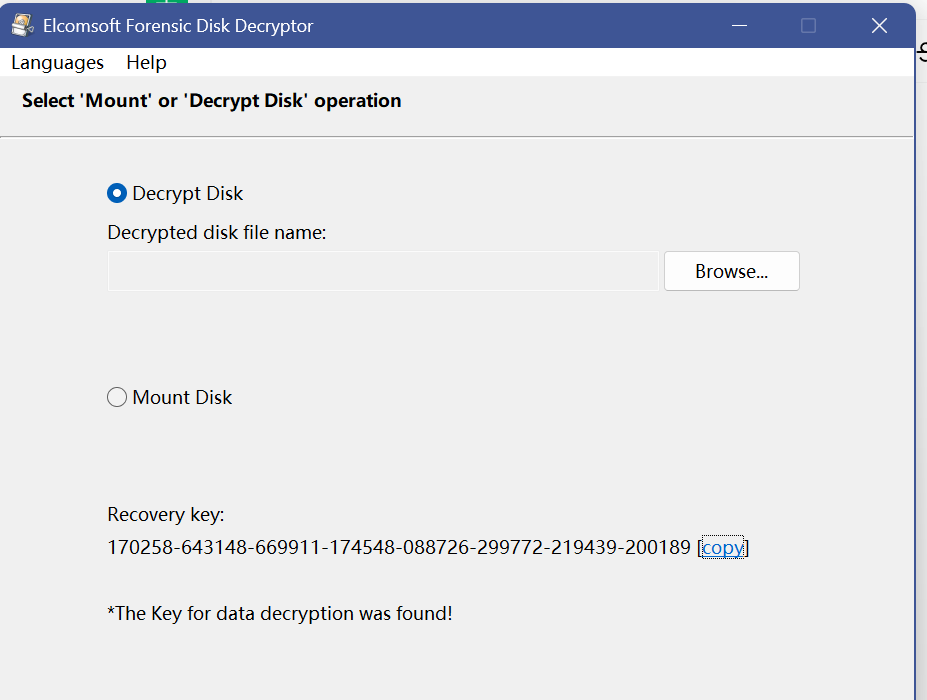Select the Decrypt Disk radio button

coord(117,193)
